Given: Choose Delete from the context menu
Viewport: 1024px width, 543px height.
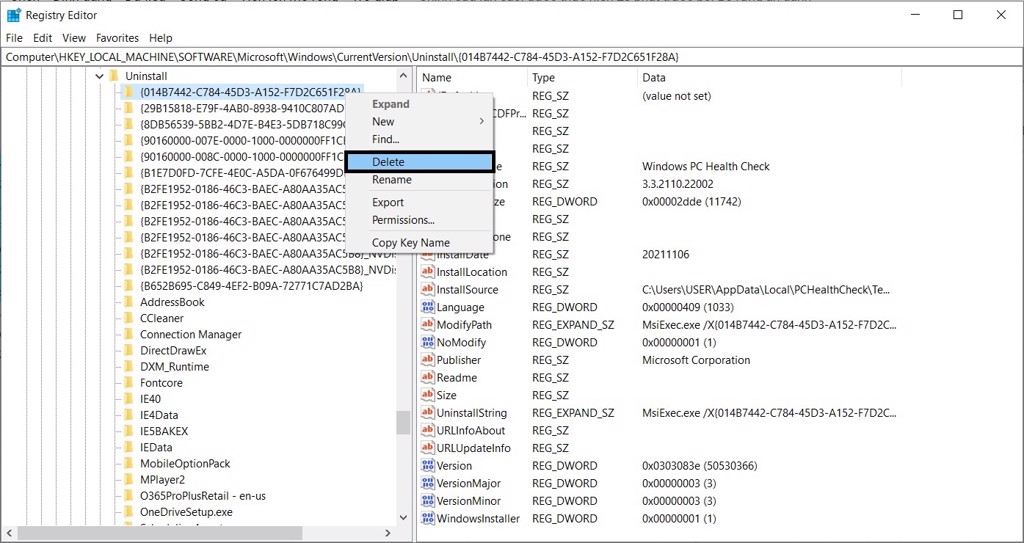Looking at the screenshot, I should pos(419,162).
